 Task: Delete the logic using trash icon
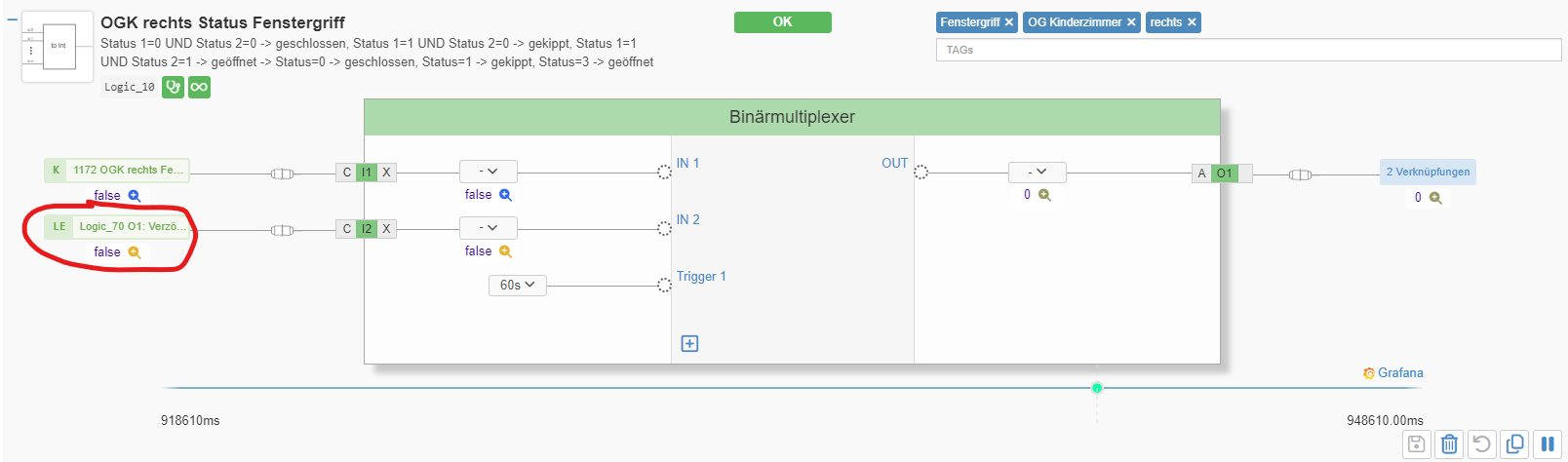(1450, 444)
